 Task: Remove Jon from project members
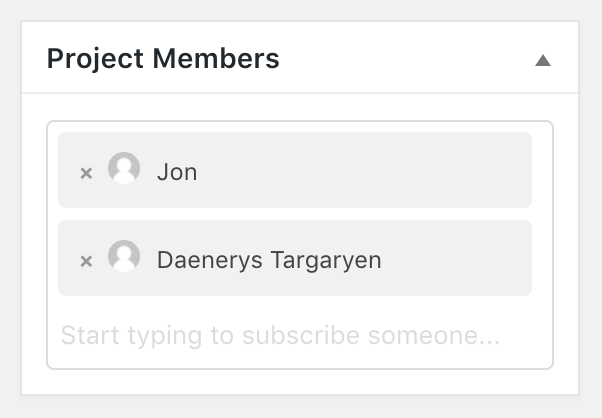(86, 172)
